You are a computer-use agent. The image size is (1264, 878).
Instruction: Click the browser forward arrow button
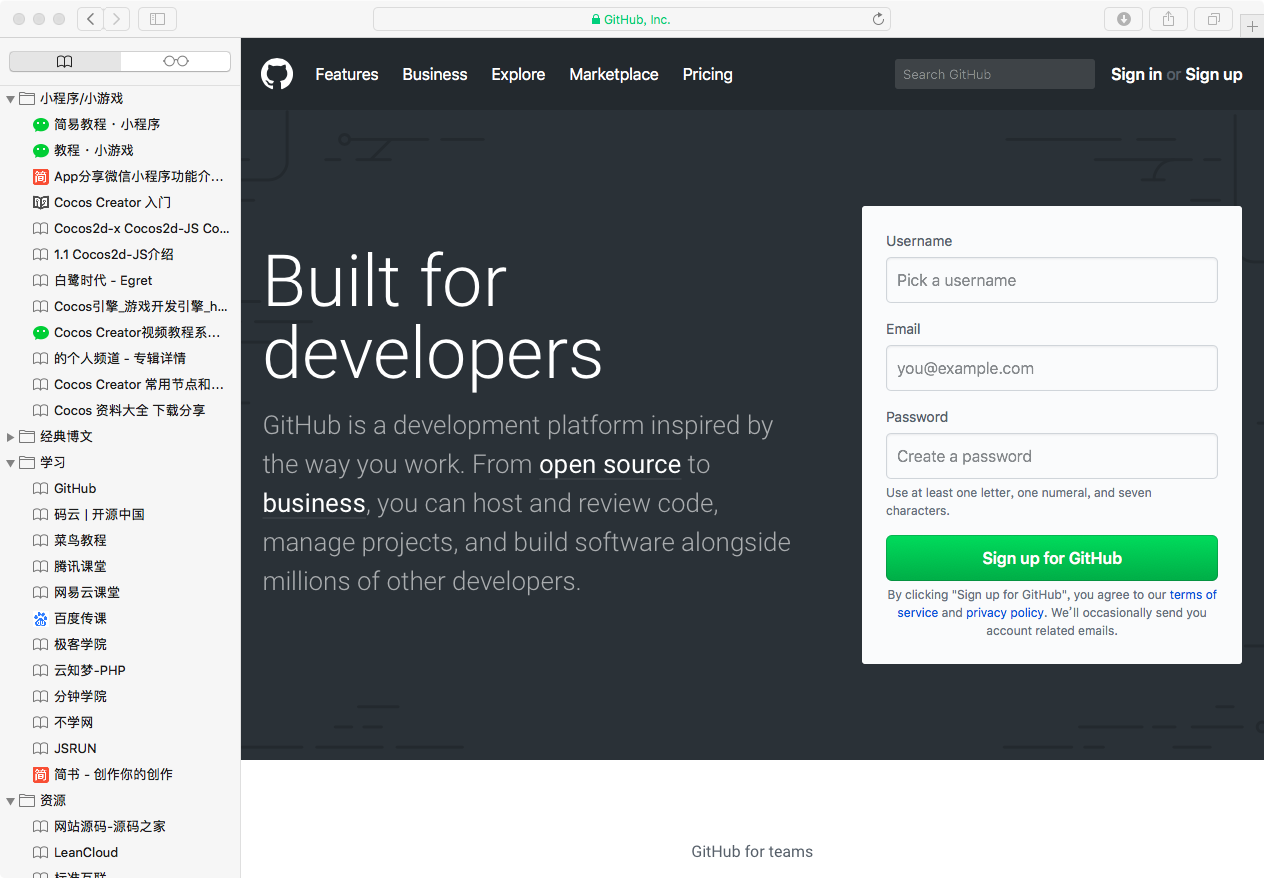(x=117, y=19)
